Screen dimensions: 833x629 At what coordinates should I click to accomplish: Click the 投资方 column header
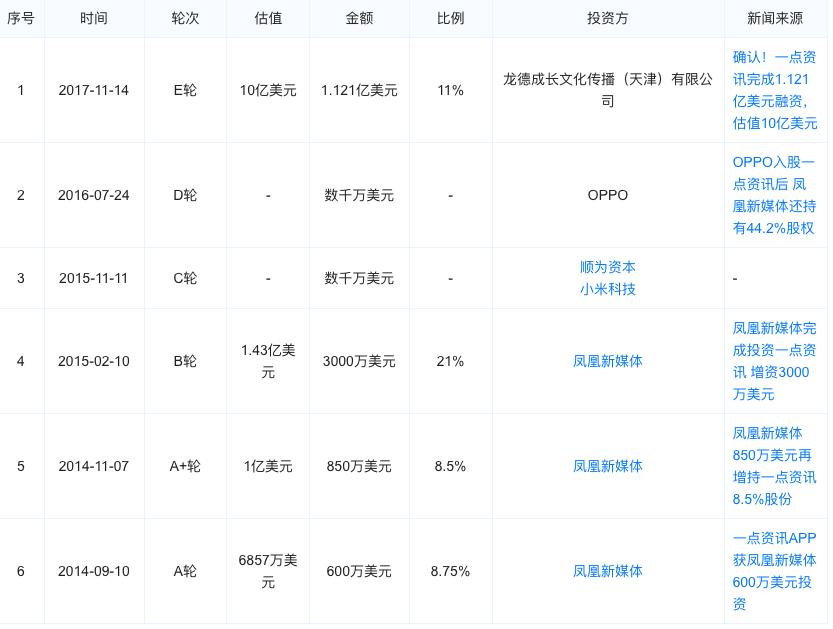click(x=607, y=19)
